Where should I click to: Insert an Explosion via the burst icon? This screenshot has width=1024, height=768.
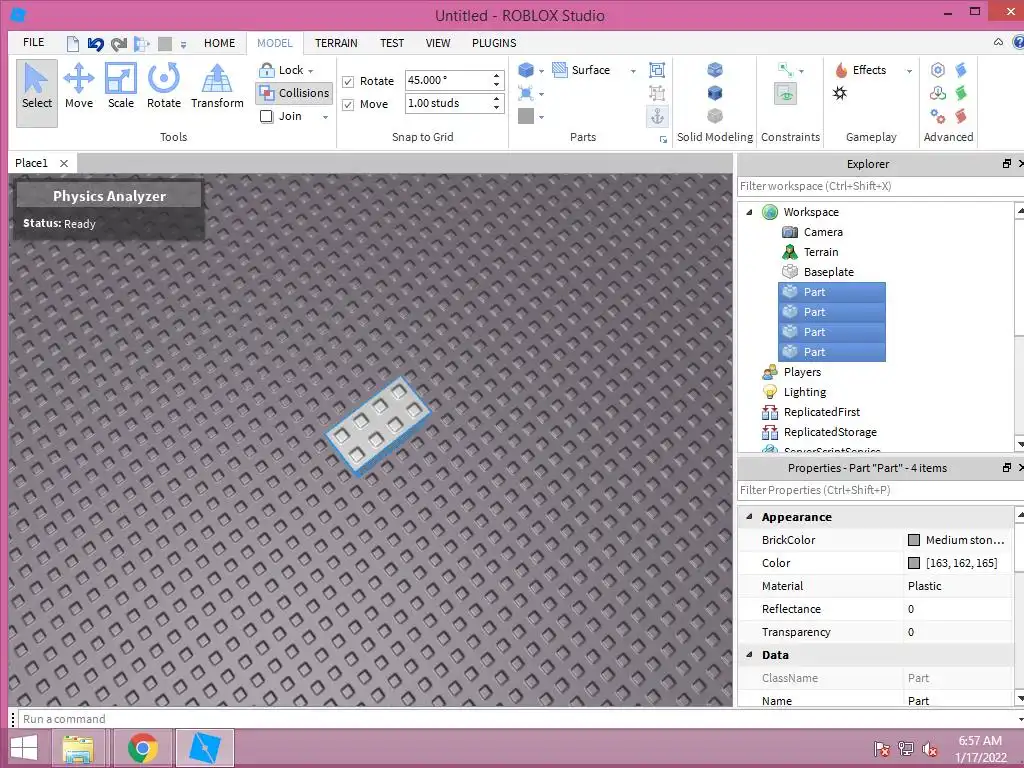click(840, 93)
